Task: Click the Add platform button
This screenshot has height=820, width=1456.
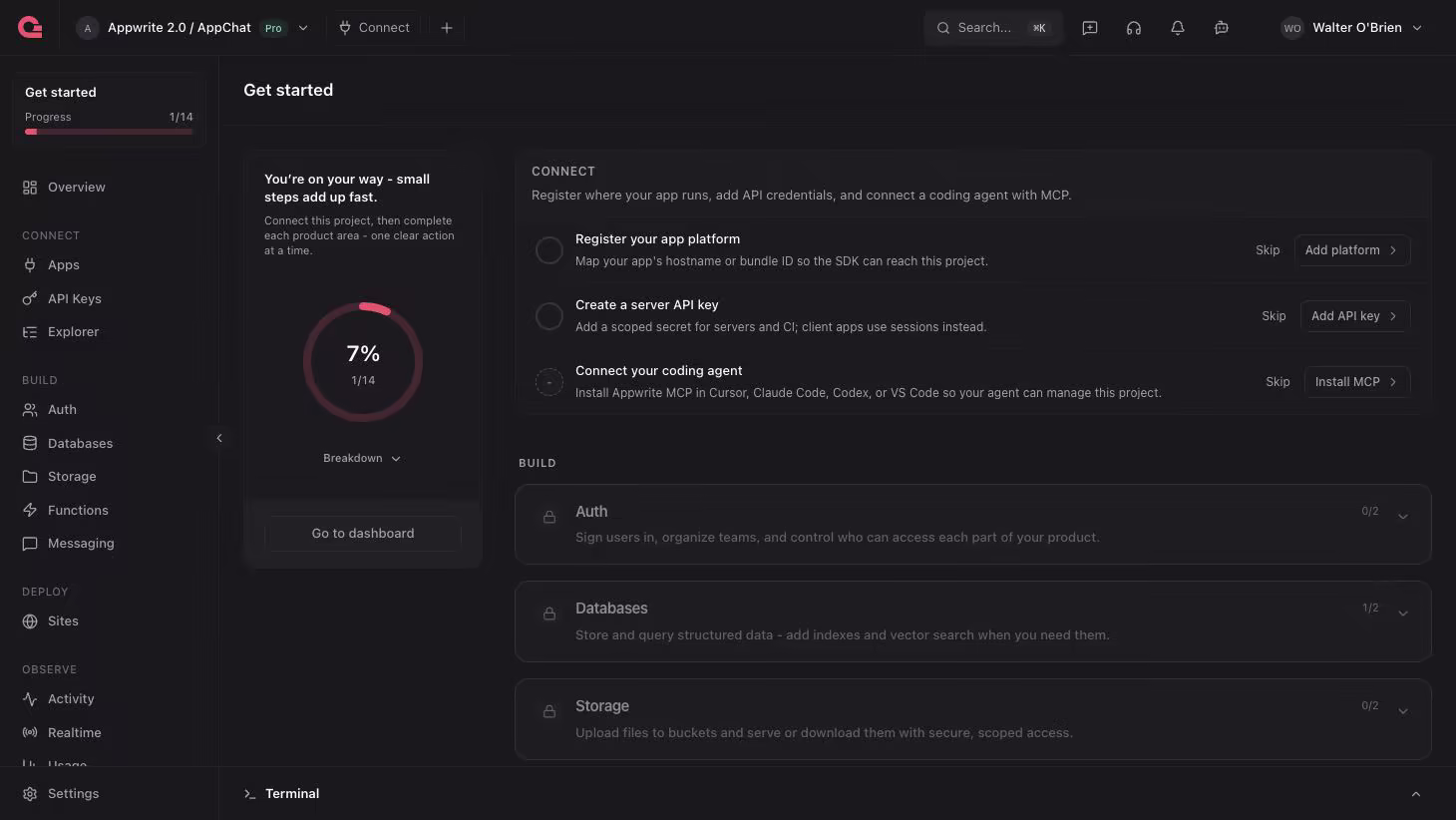Action: (1352, 250)
